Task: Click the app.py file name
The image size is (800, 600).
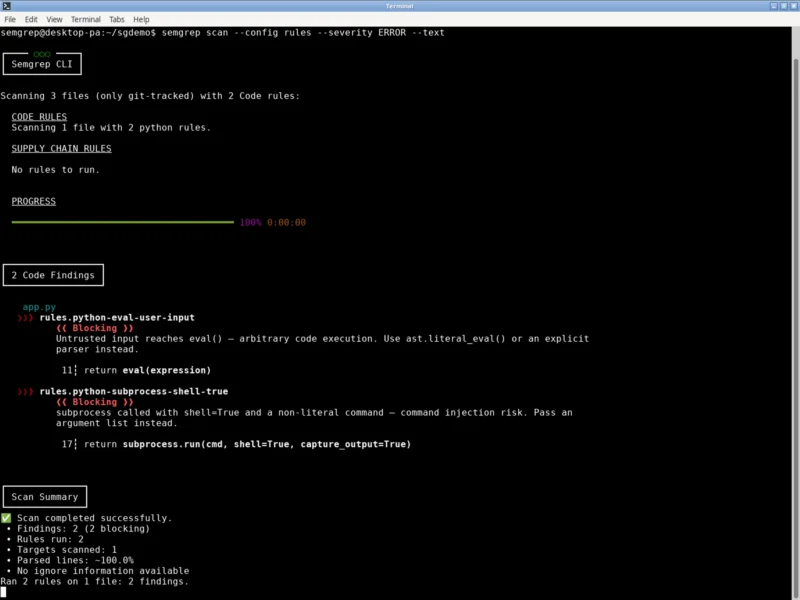Action: (39, 307)
